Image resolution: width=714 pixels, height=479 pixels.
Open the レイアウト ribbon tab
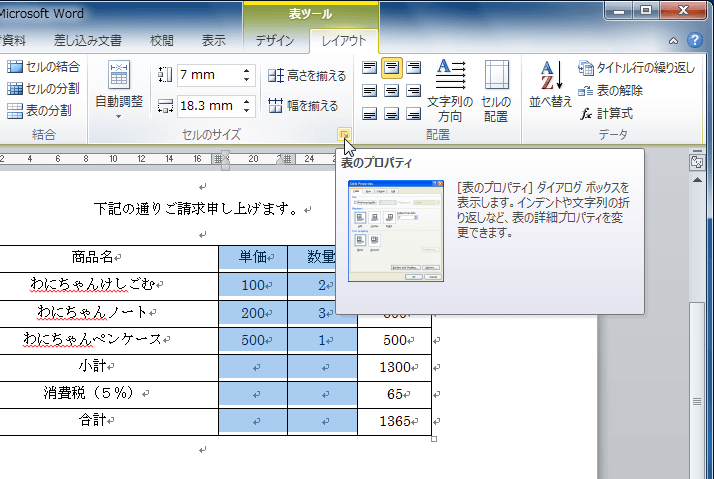pyautogui.click(x=344, y=41)
